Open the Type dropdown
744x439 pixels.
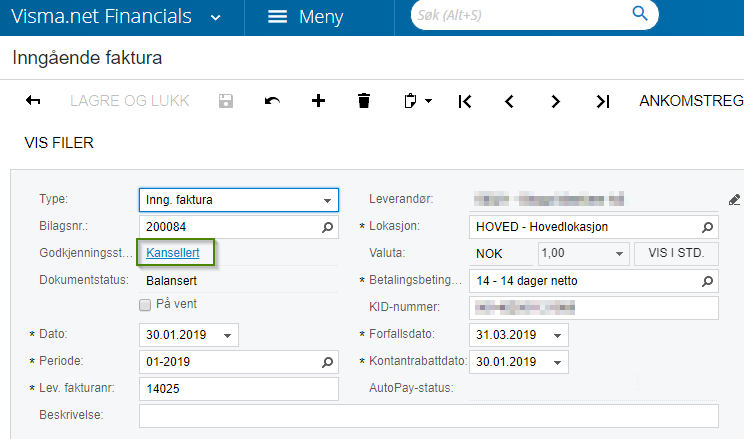click(x=327, y=200)
